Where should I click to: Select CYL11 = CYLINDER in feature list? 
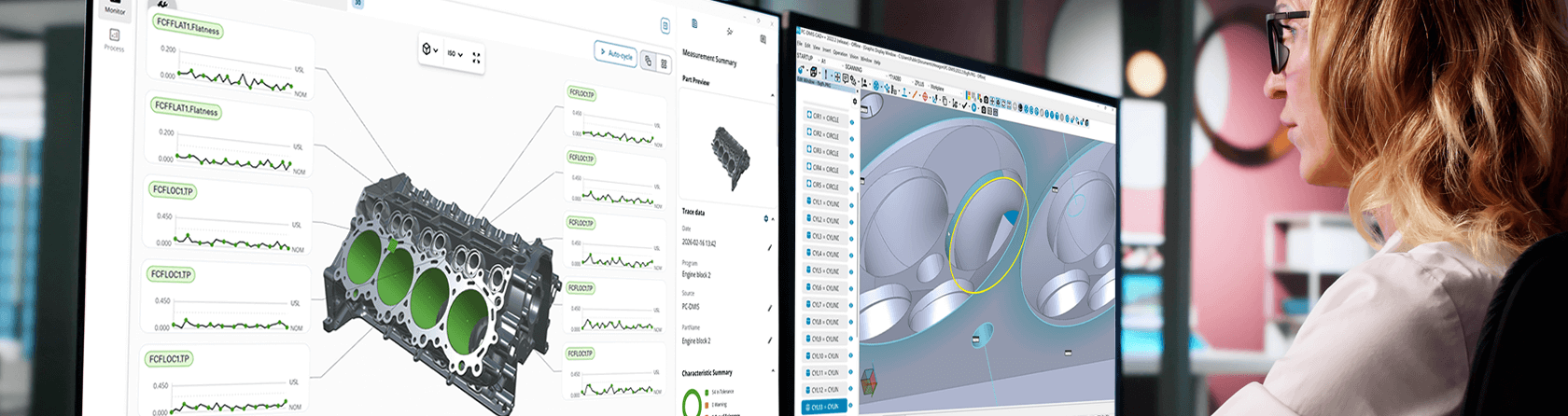point(825,372)
